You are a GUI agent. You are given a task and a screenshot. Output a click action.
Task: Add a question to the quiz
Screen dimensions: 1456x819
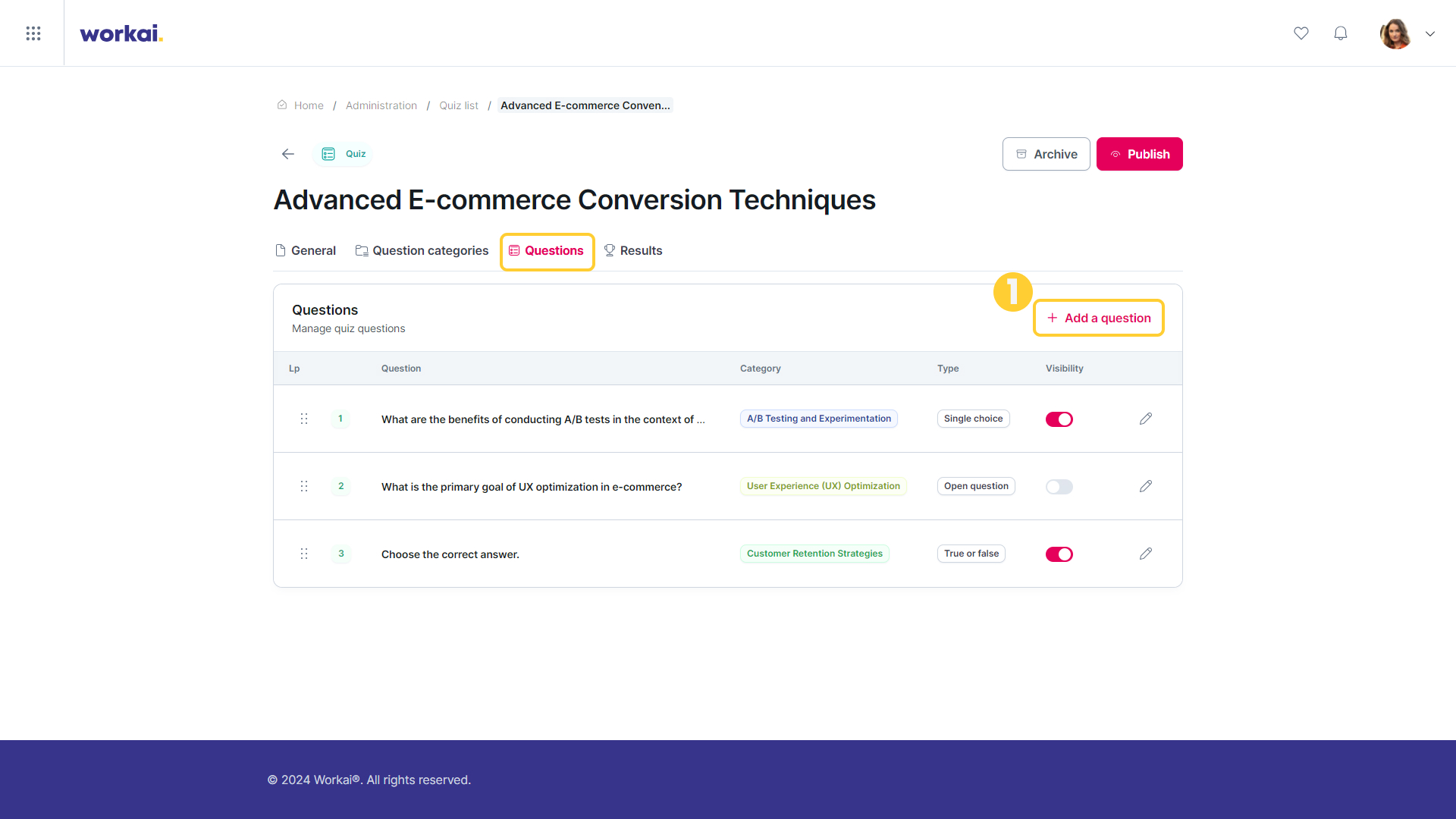click(1099, 318)
